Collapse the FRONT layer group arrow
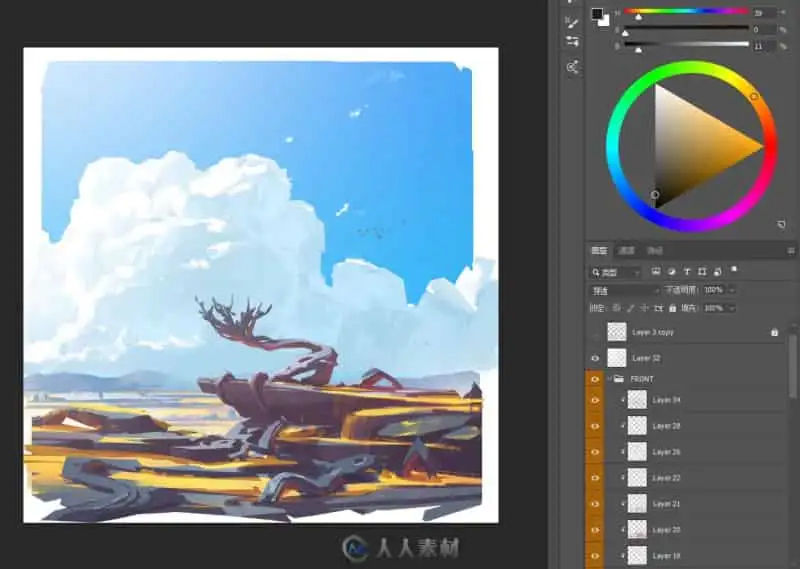800x569 pixels. click(609, 379)
